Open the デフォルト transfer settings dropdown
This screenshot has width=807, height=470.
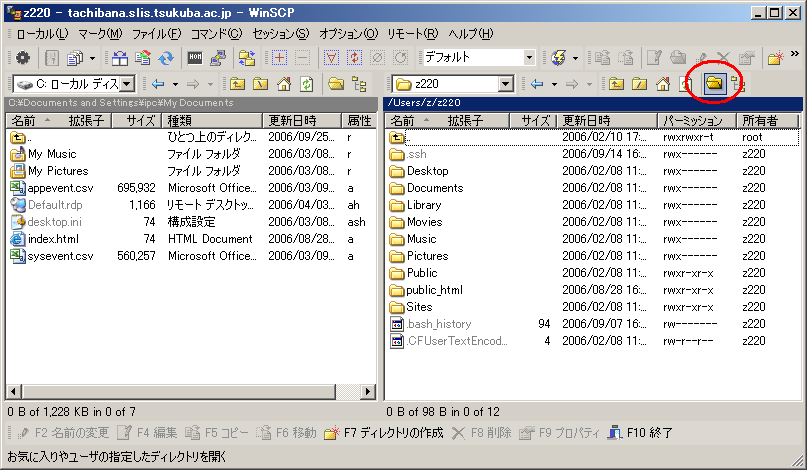[529, 58]
